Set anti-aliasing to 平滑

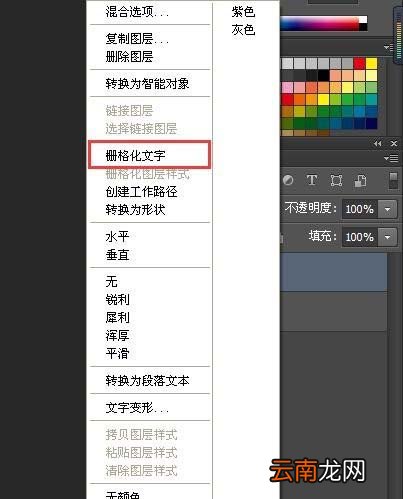[117, 354]
